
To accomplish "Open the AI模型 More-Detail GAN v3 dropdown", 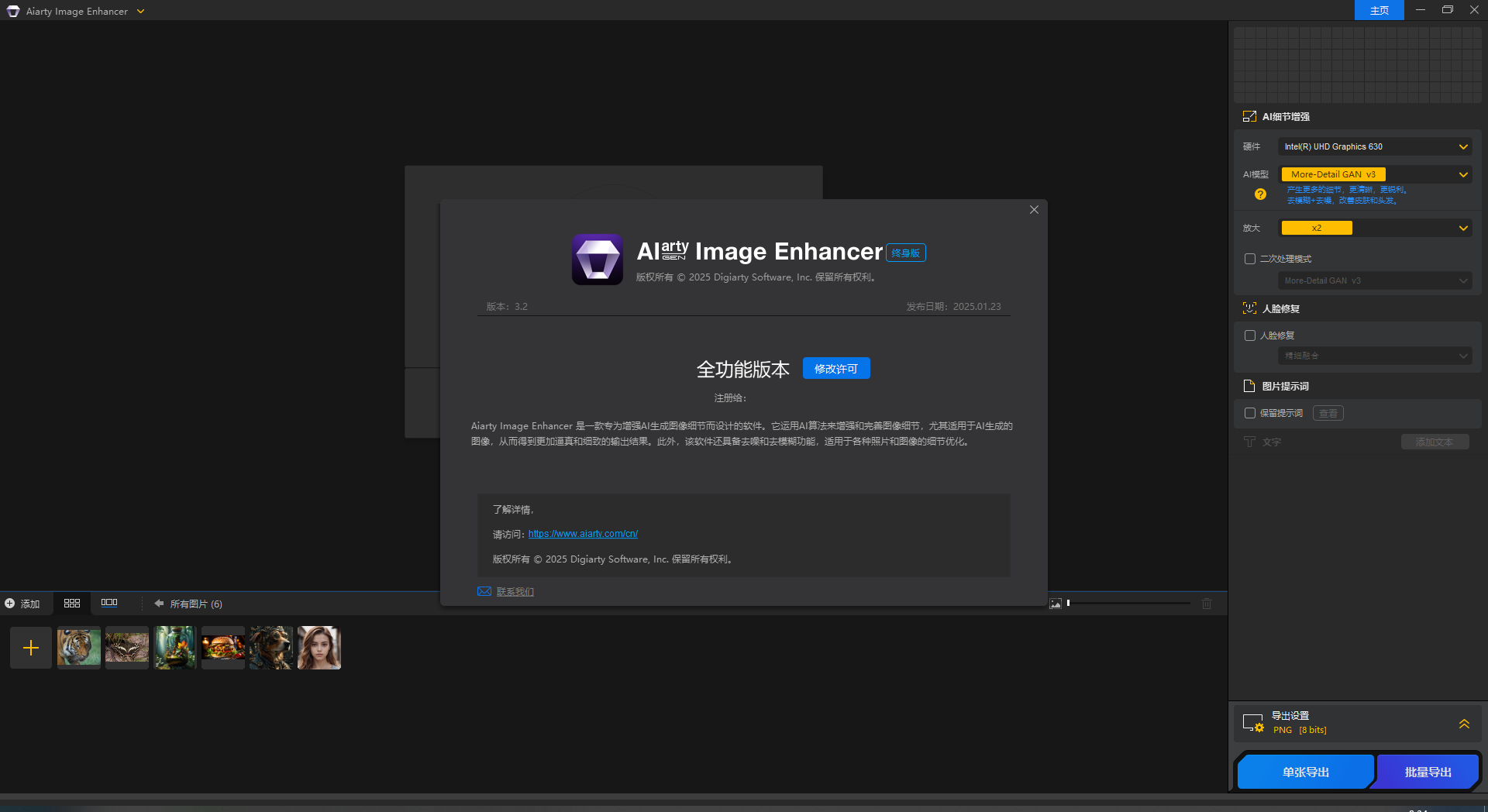I will (x=1375, y=174).
